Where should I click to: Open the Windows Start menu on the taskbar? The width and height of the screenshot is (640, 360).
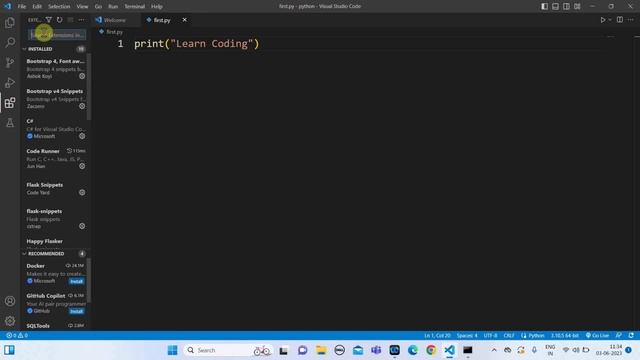(x=173, y=350)
